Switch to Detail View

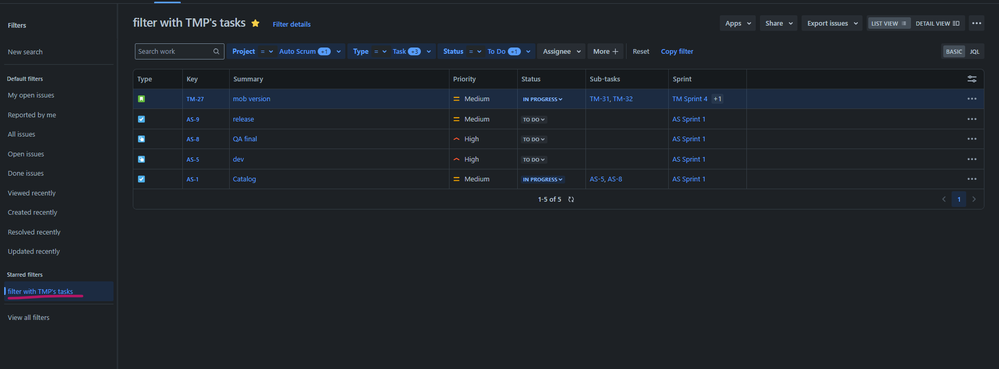[x=938, y=24]
